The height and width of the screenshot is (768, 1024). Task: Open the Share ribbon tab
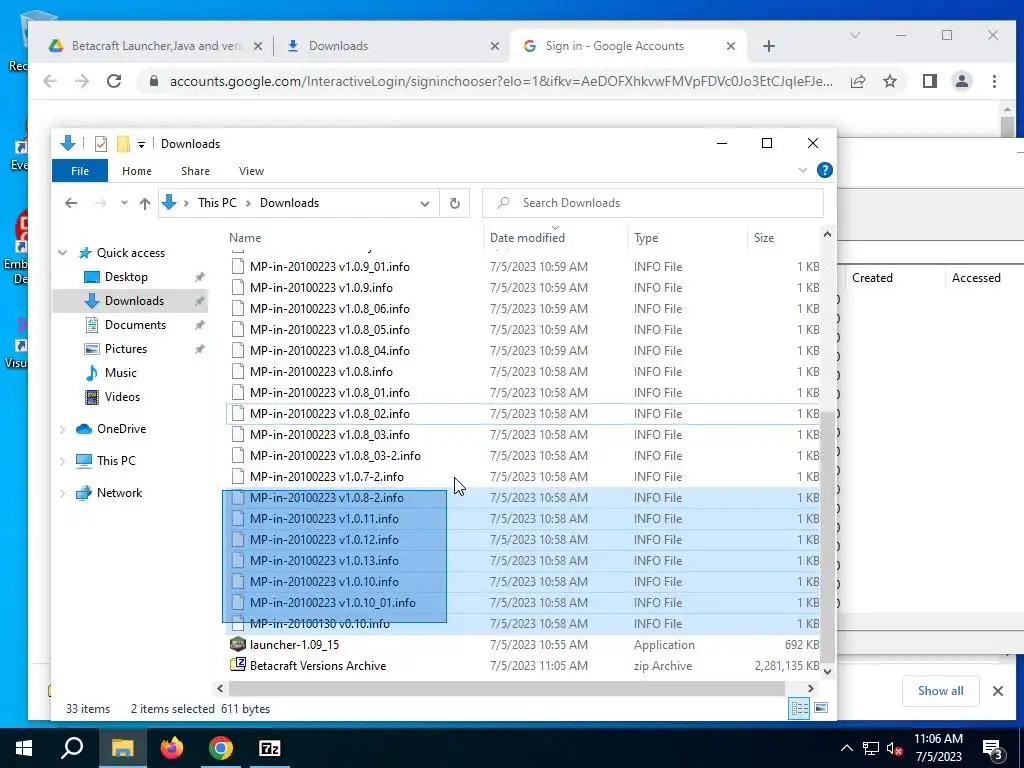pos(195,171)
